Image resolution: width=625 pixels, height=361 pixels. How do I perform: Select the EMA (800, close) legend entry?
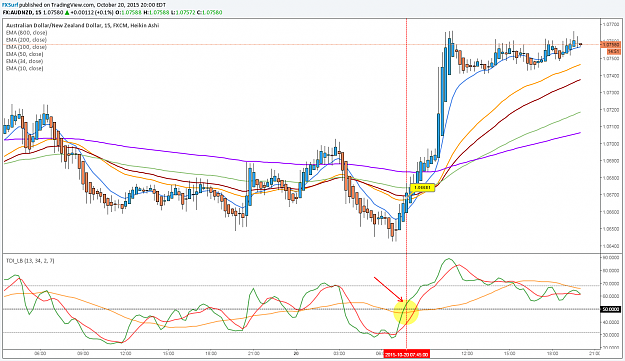(26, 33)
